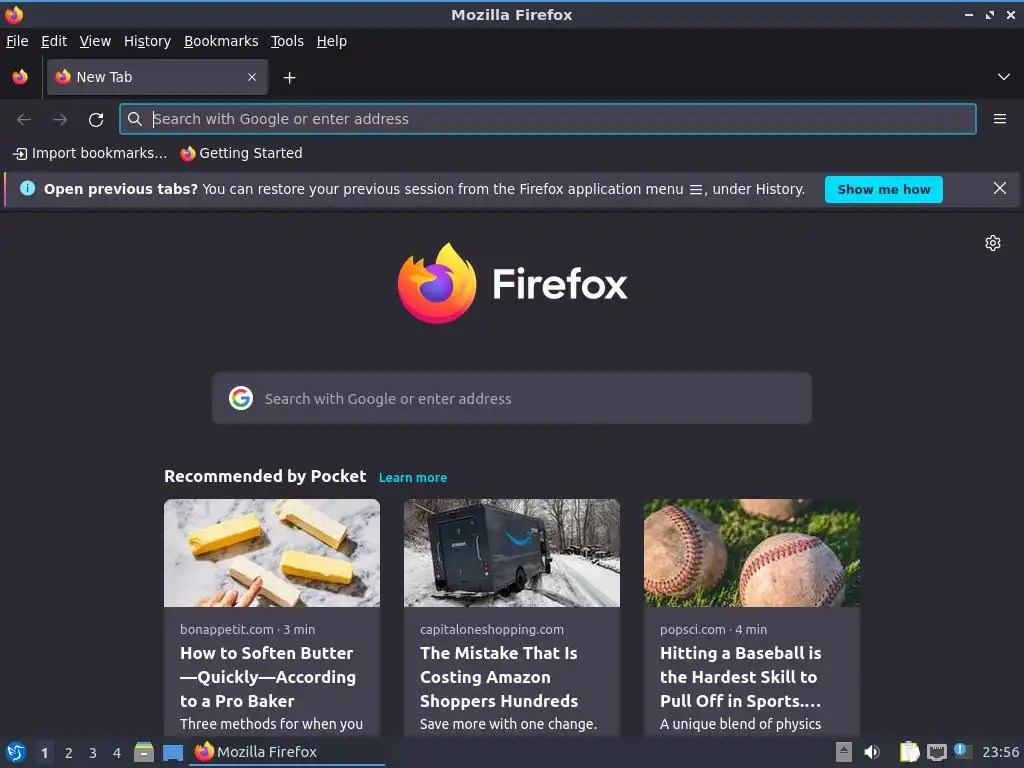The width and height of the screenshot is (1024, 768).
Task: Focus the top URL address bar
Action: click(547, 119)
